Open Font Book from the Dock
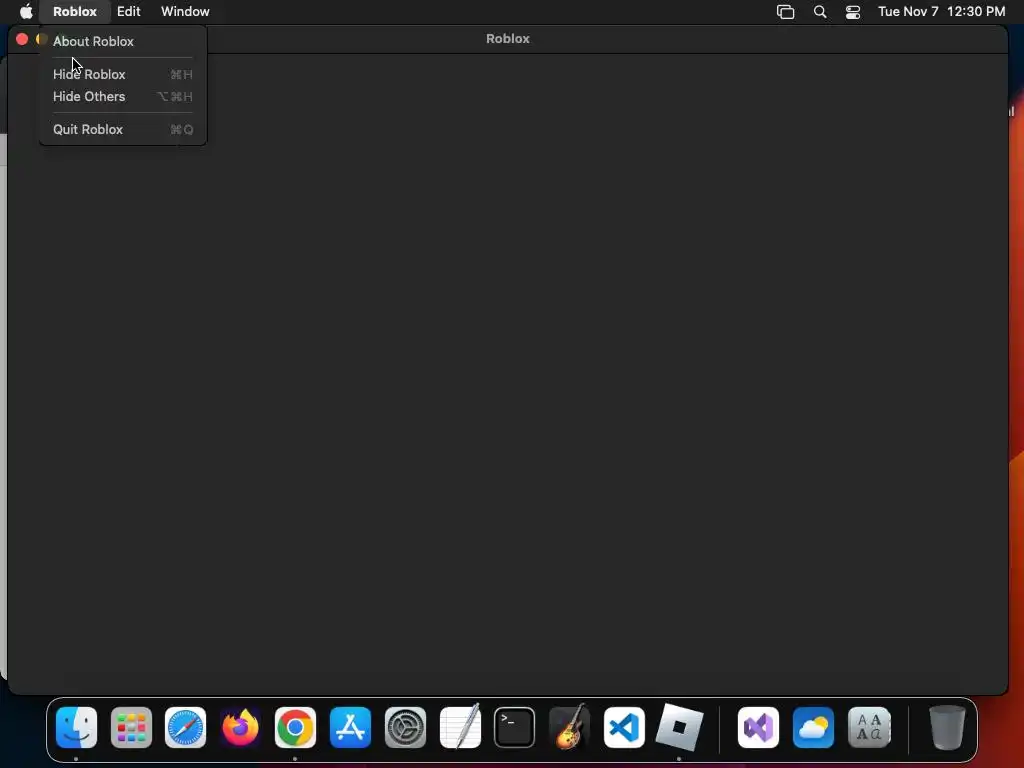The height and width of the screenshot is (768, 1024). pos(869,728)
